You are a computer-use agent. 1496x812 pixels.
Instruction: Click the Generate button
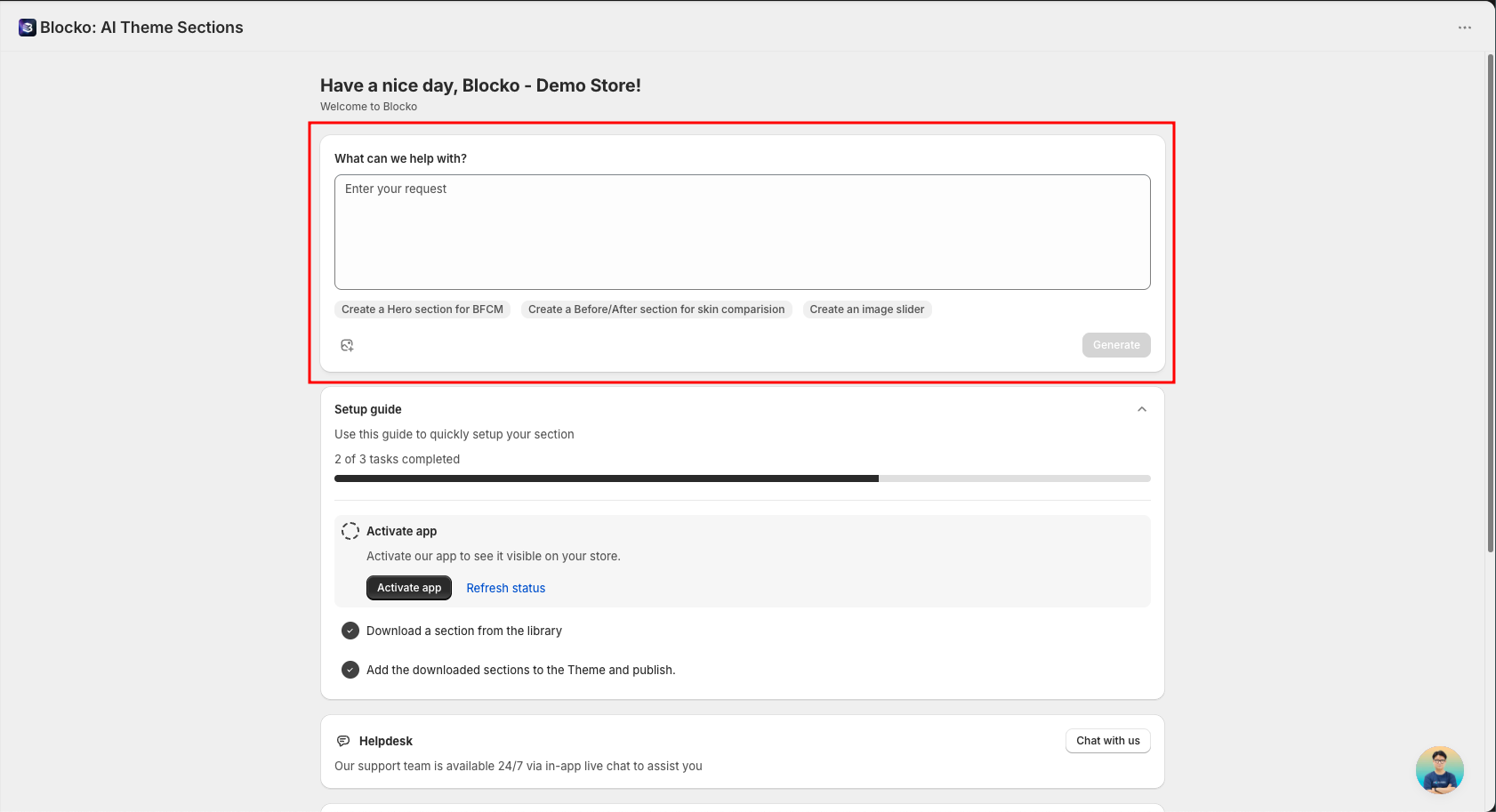[x=1116, y=345]
